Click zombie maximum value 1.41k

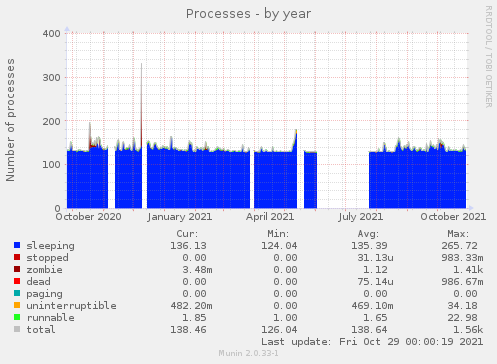[x=469, y=270]
